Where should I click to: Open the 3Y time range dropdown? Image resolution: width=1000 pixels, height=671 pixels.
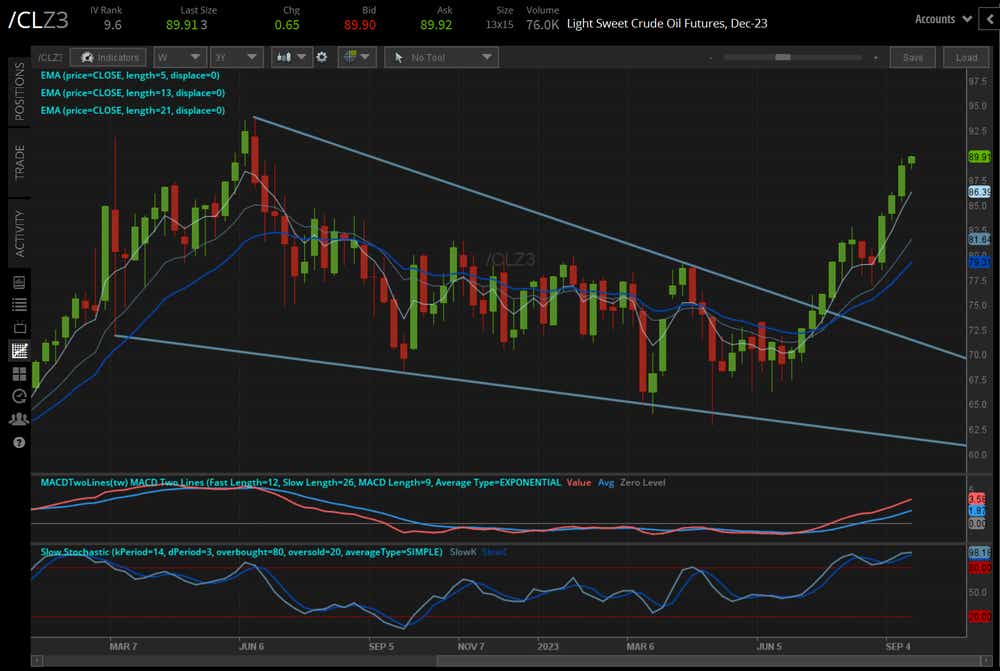[x=236, y=57]
